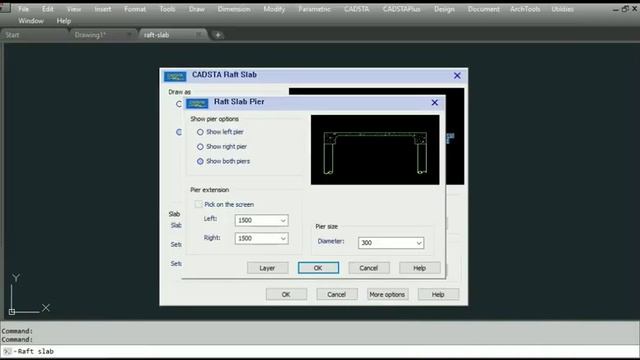This screenshot has width=640, height=360.
Task: Close the raft-slab tab
Action: pos(199,35)
